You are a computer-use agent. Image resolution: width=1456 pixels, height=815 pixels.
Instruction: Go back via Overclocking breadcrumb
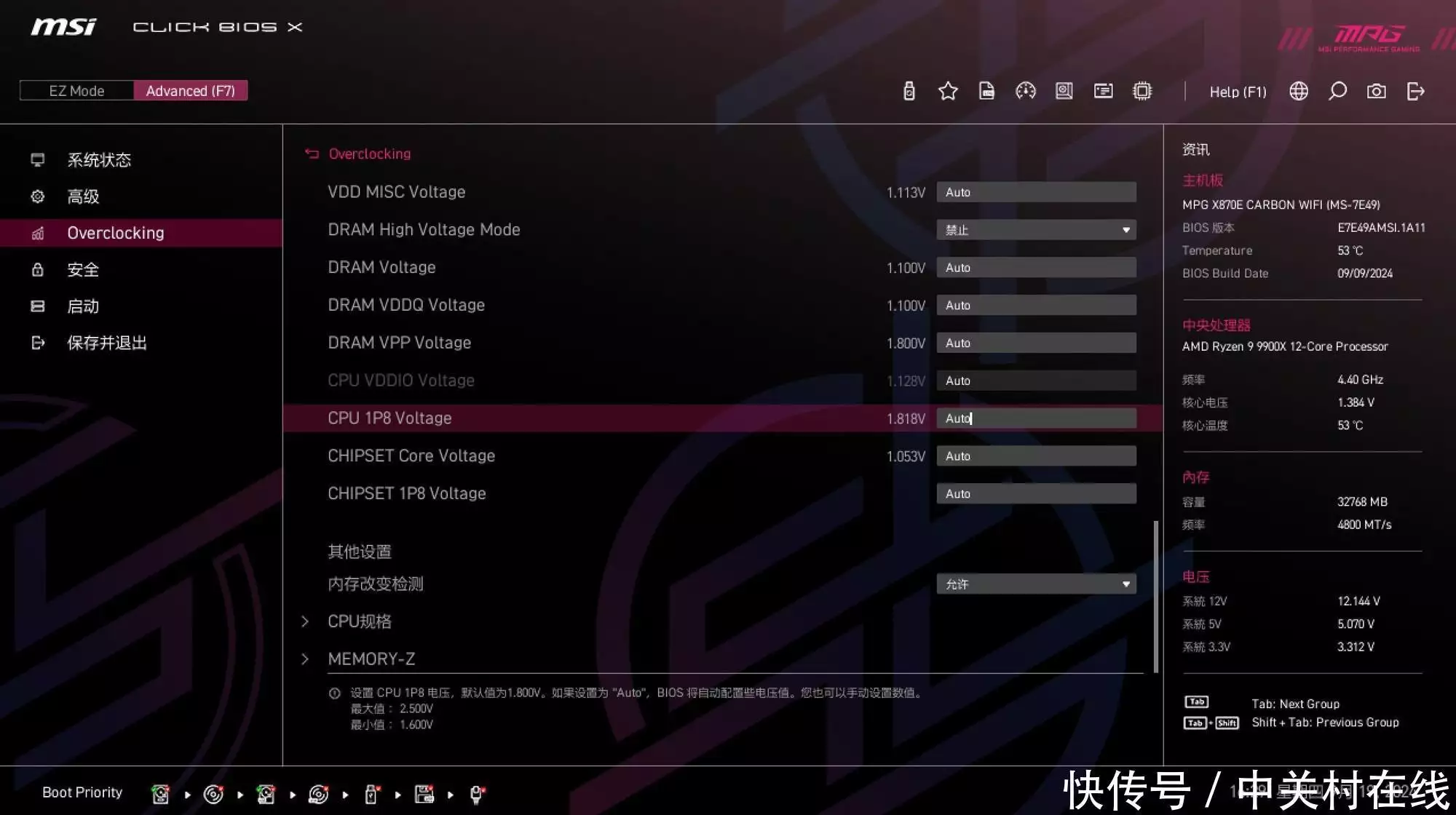tap(370, 154)
